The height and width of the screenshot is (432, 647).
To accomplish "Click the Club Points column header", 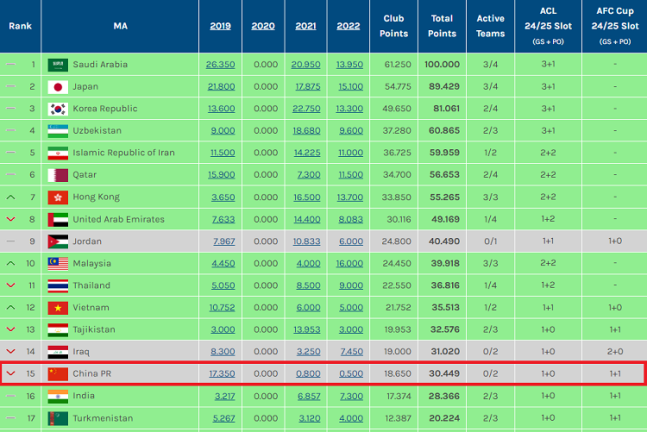I will pyautogui.click(x=394, y=26).
